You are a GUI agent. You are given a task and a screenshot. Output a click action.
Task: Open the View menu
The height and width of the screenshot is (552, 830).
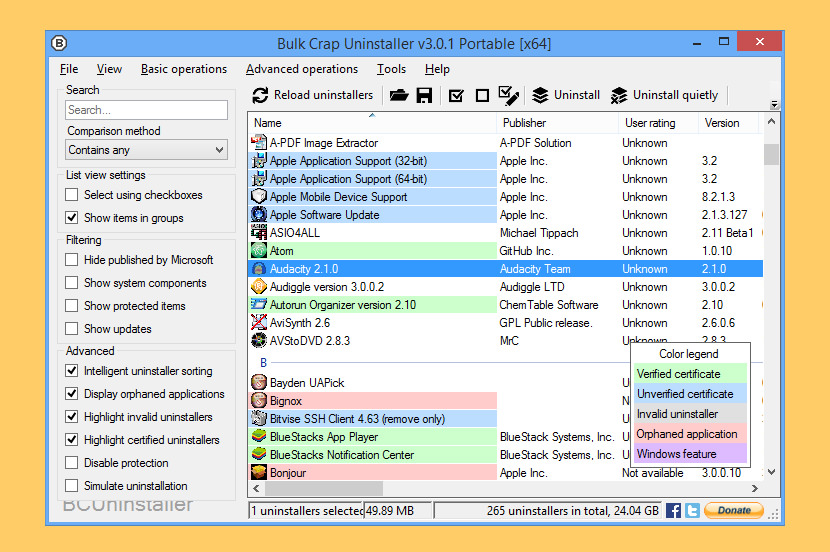109,69
